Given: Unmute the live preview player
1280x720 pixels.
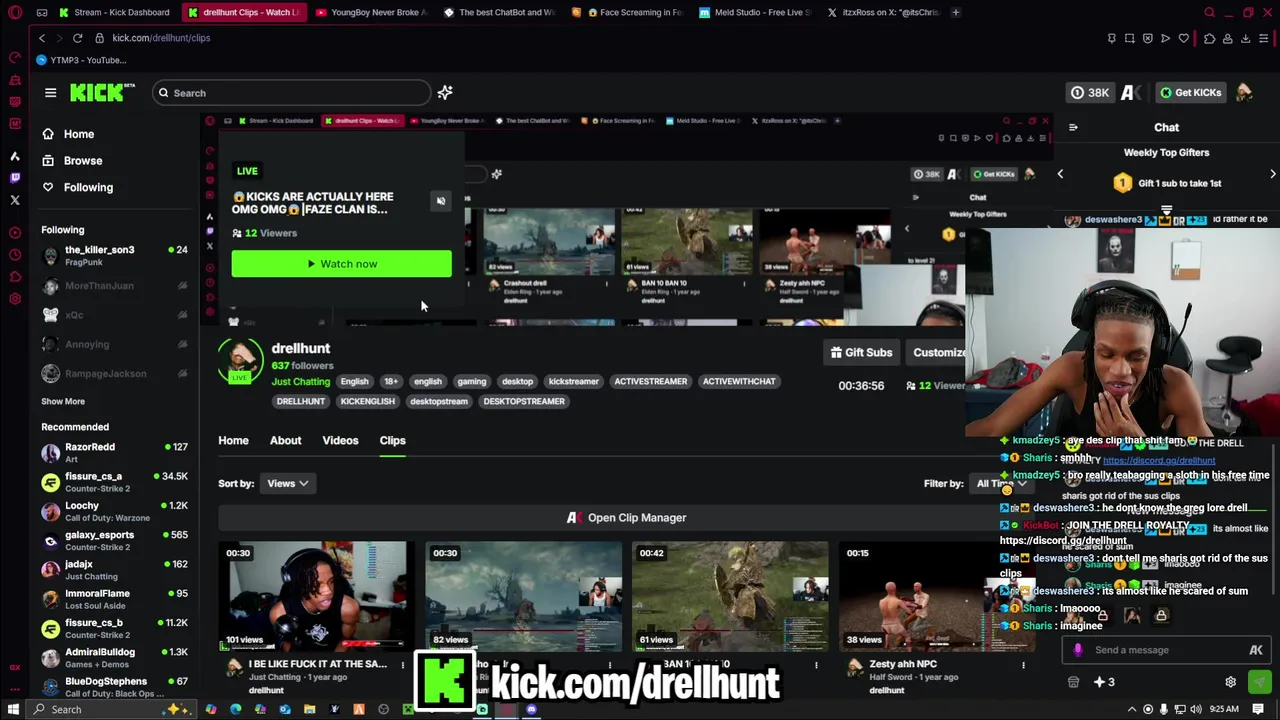Looking at the screenshot, I should click(x=440, y=201).
